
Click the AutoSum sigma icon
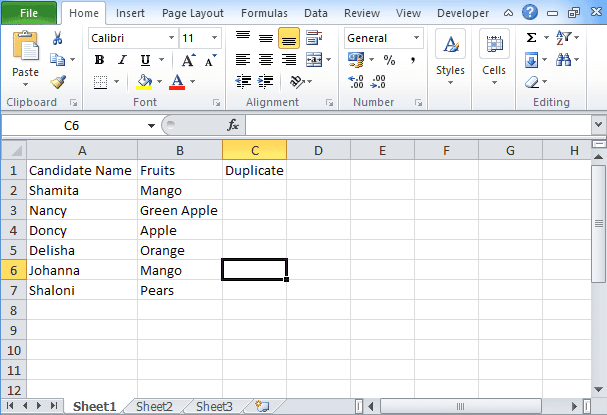[x=532, y=38]
